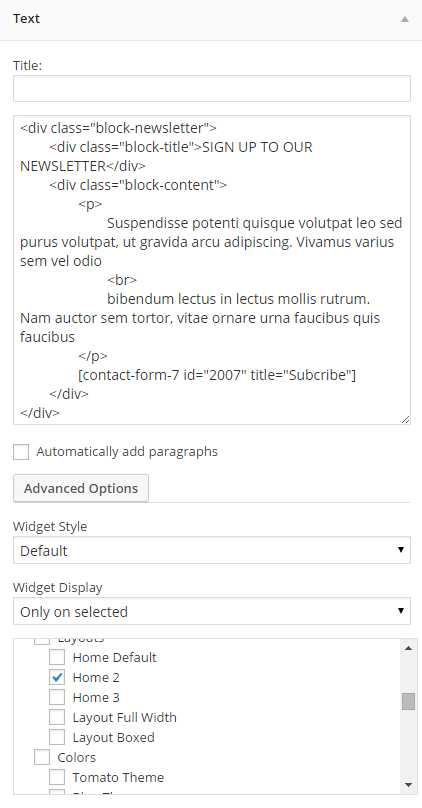Check the Home Default checkbox
422x808 pixels.
(x=57, y=657)
